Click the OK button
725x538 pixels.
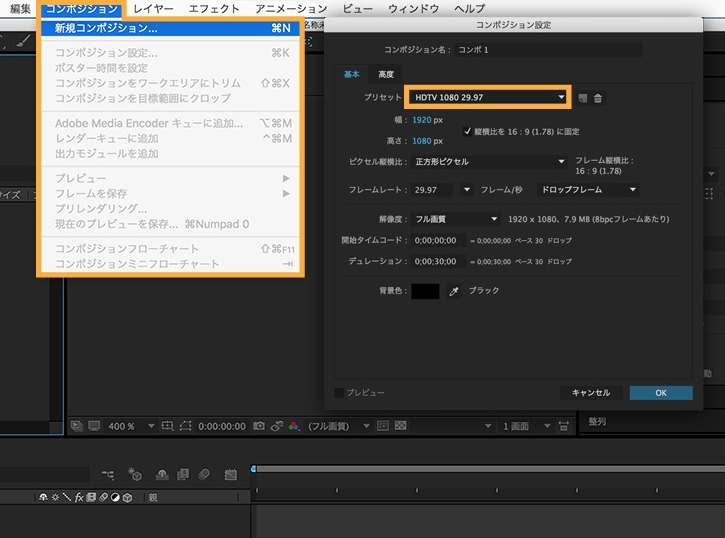click(x=661, y=393)
